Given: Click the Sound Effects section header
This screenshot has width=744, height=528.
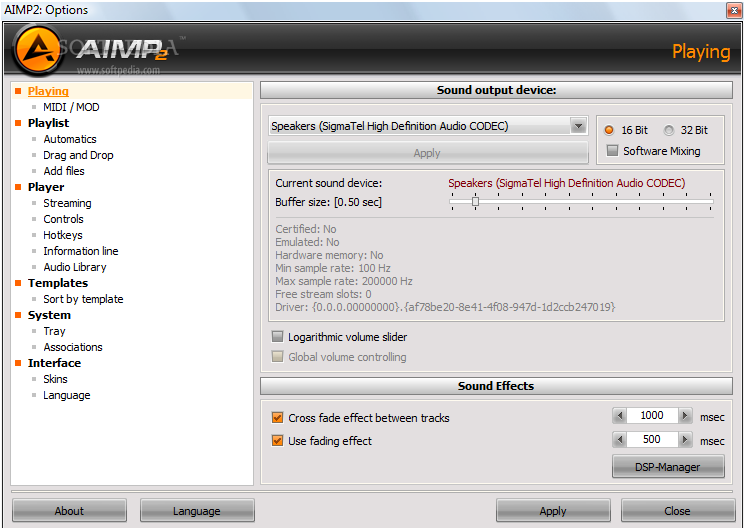Looking at the screenshot, I should click(x=496, y=386).
